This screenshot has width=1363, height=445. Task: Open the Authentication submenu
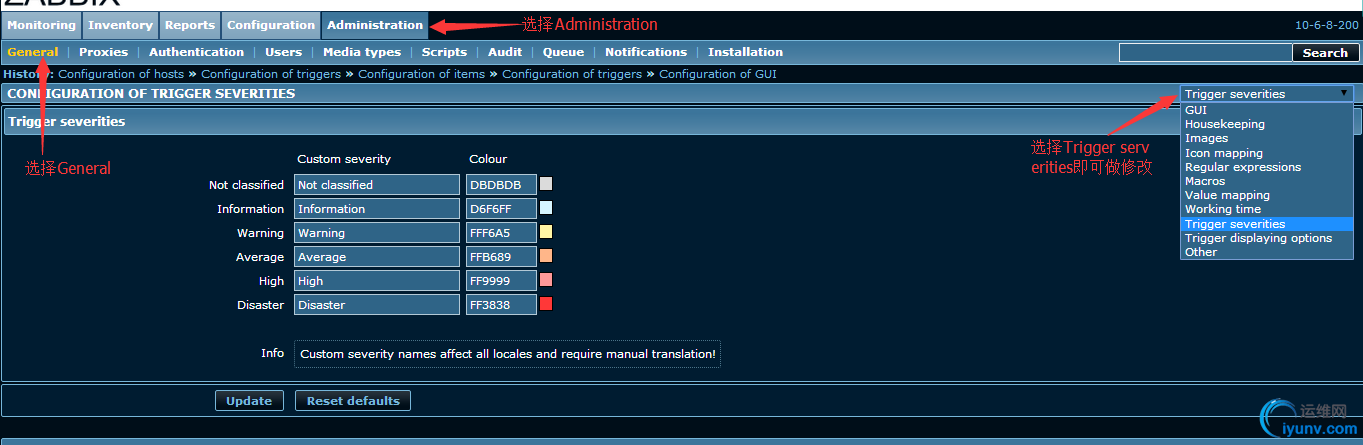(x=196, y=52)
